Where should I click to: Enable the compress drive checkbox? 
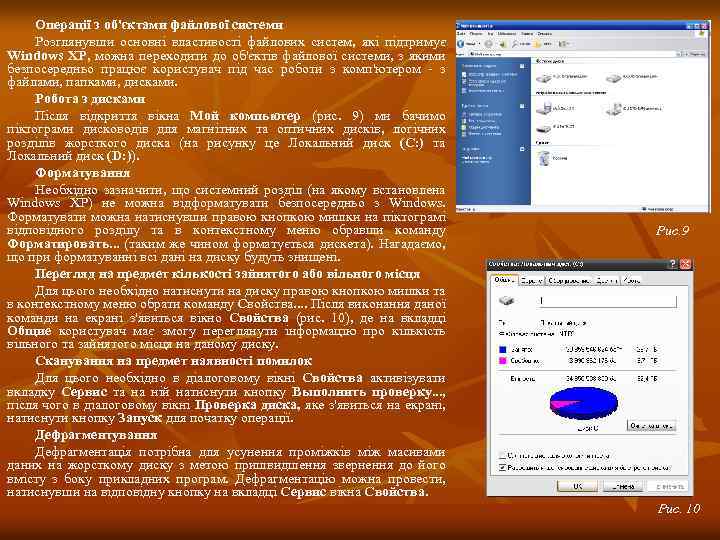click(502, 455)
